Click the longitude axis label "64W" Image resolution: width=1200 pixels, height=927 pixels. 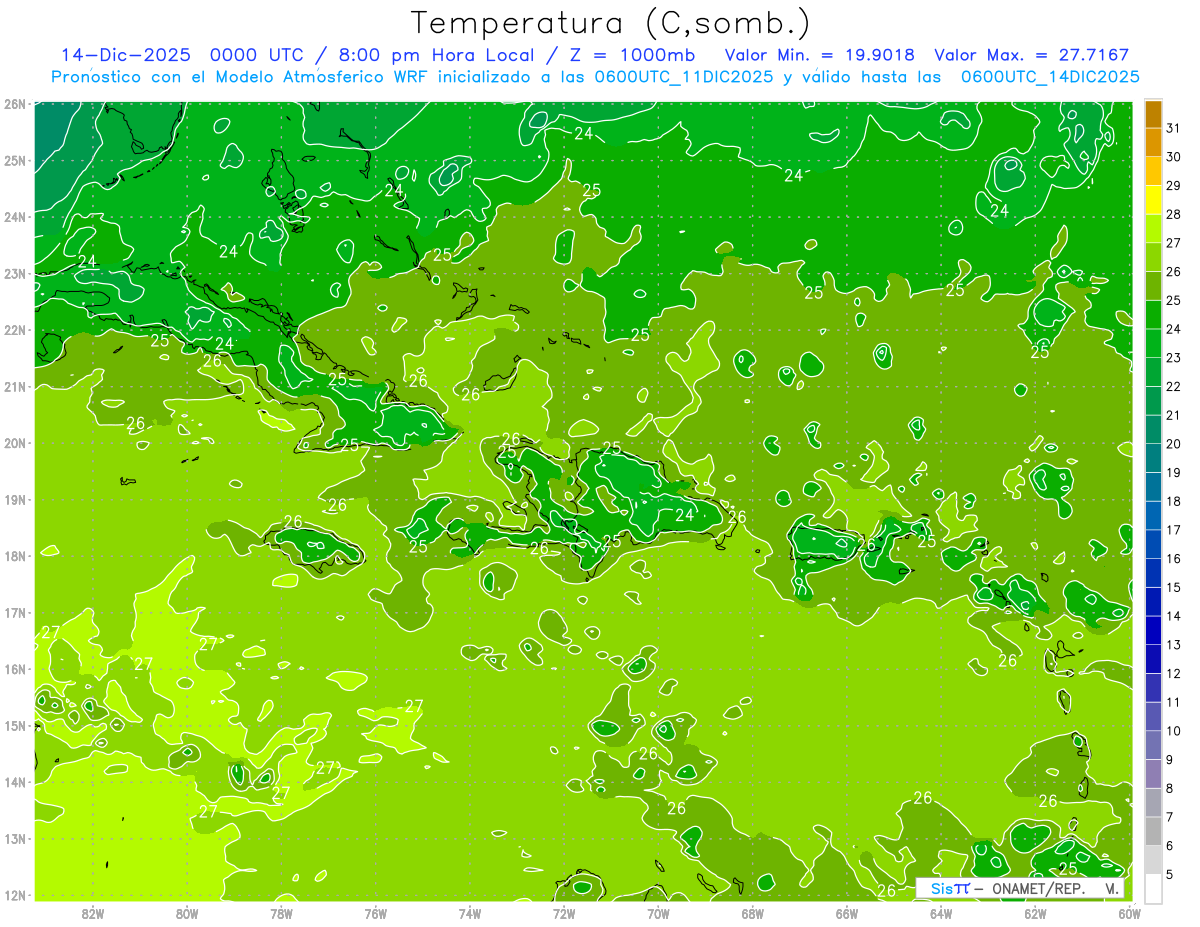pos(941,913)
